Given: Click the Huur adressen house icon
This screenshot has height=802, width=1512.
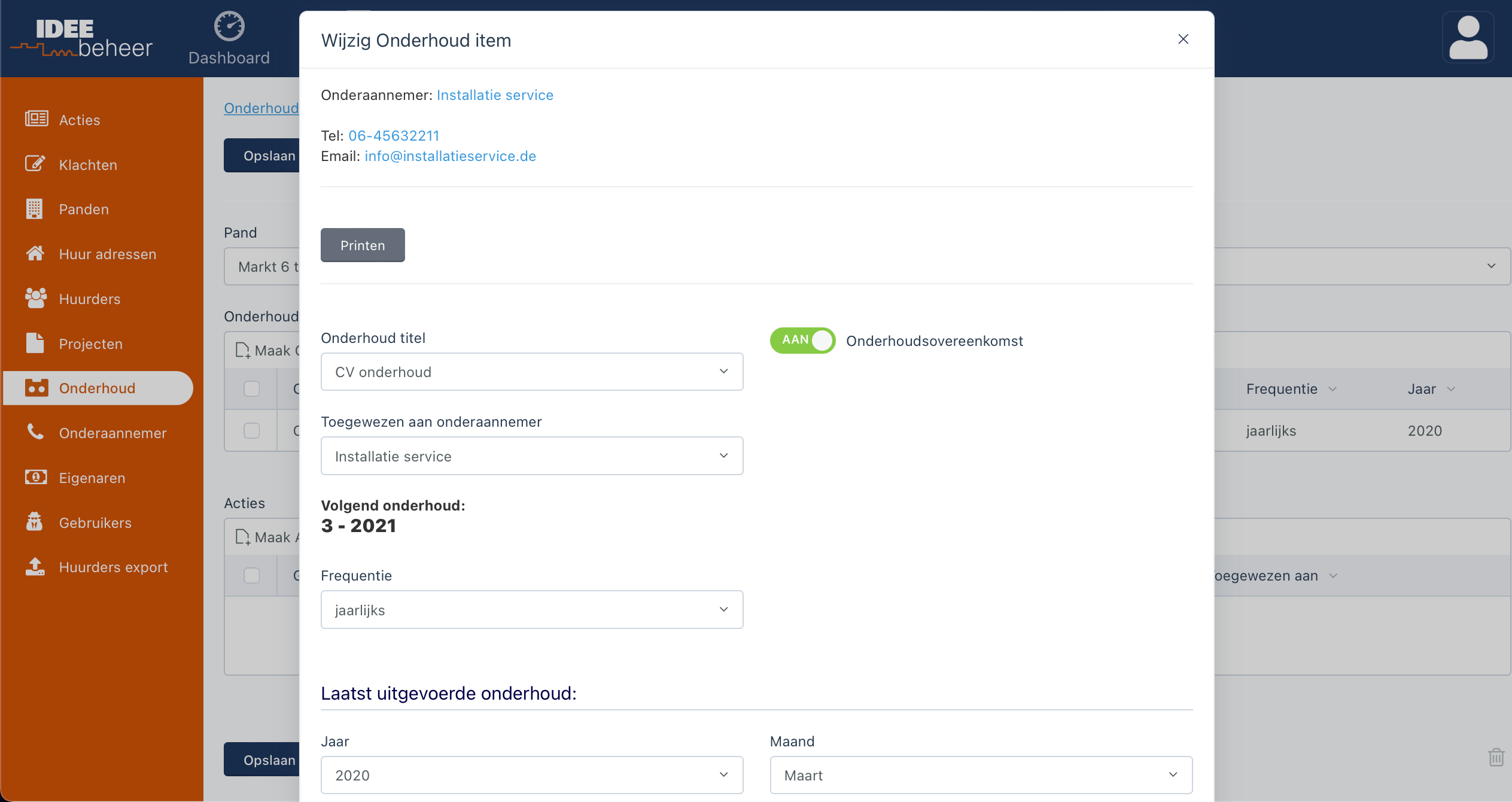Looking at the screenshot, I should point(35,254).
